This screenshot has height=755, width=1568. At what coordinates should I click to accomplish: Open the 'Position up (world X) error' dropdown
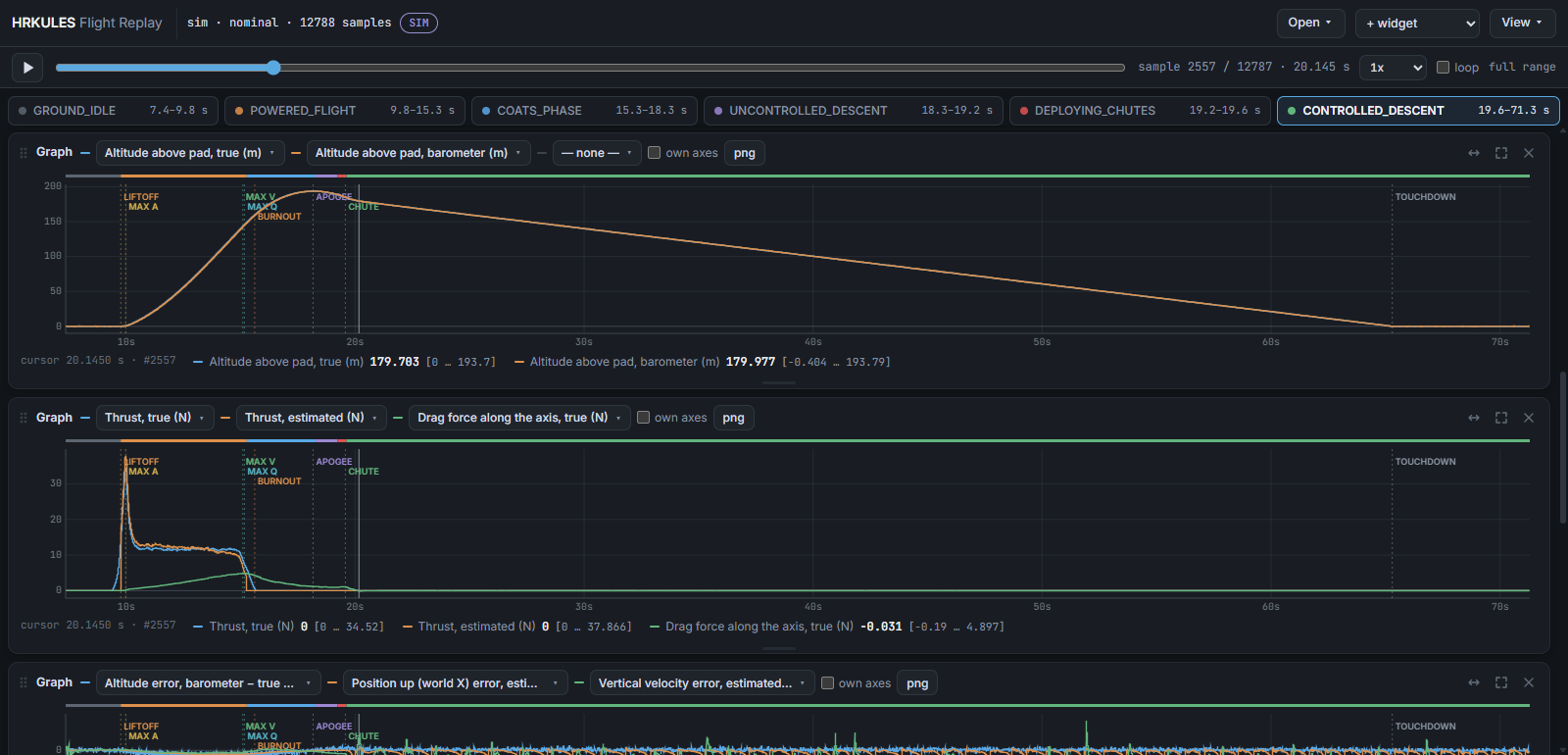(x=455, y=682)
